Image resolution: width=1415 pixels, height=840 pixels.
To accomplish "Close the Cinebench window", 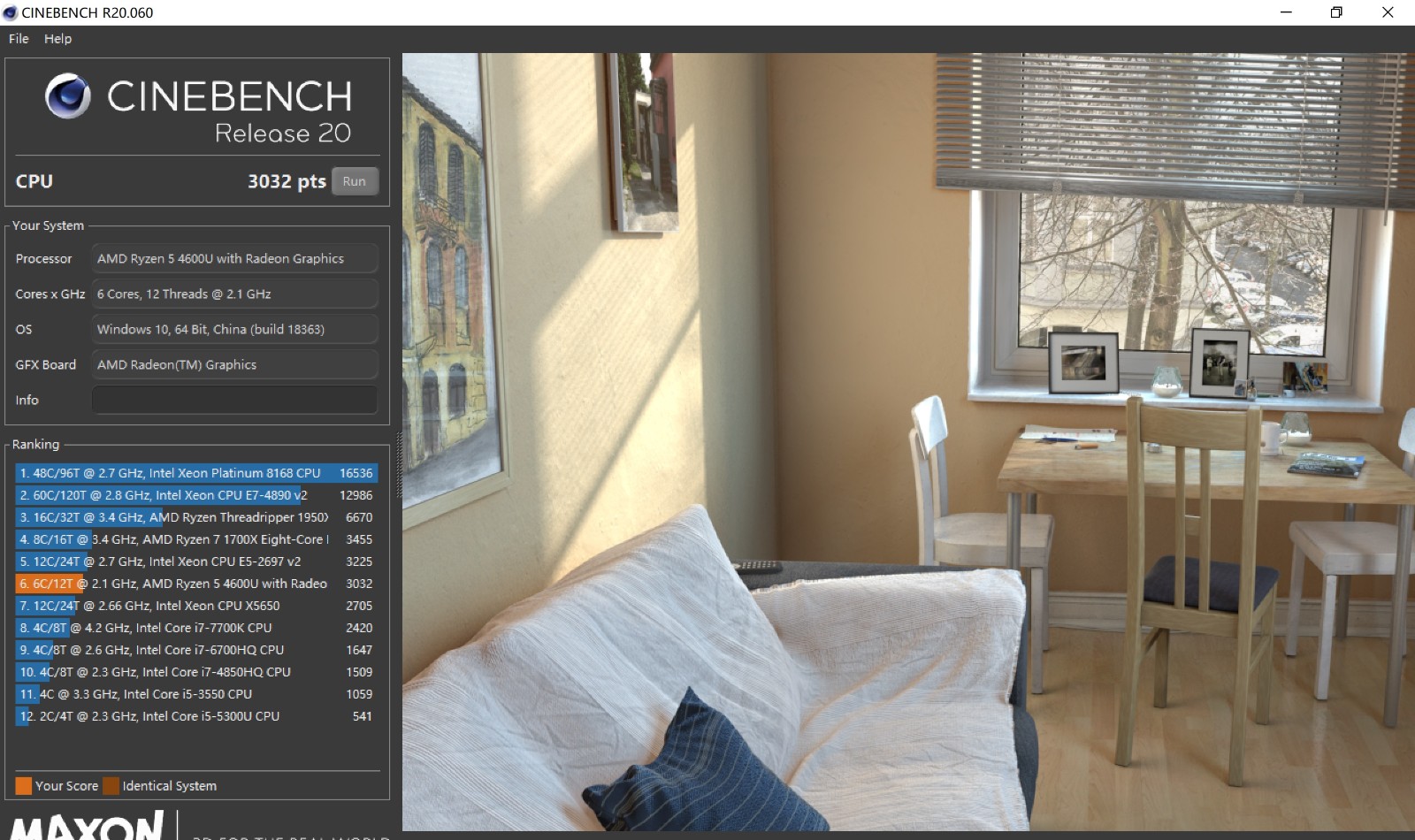I will [x=1388, y=12].
